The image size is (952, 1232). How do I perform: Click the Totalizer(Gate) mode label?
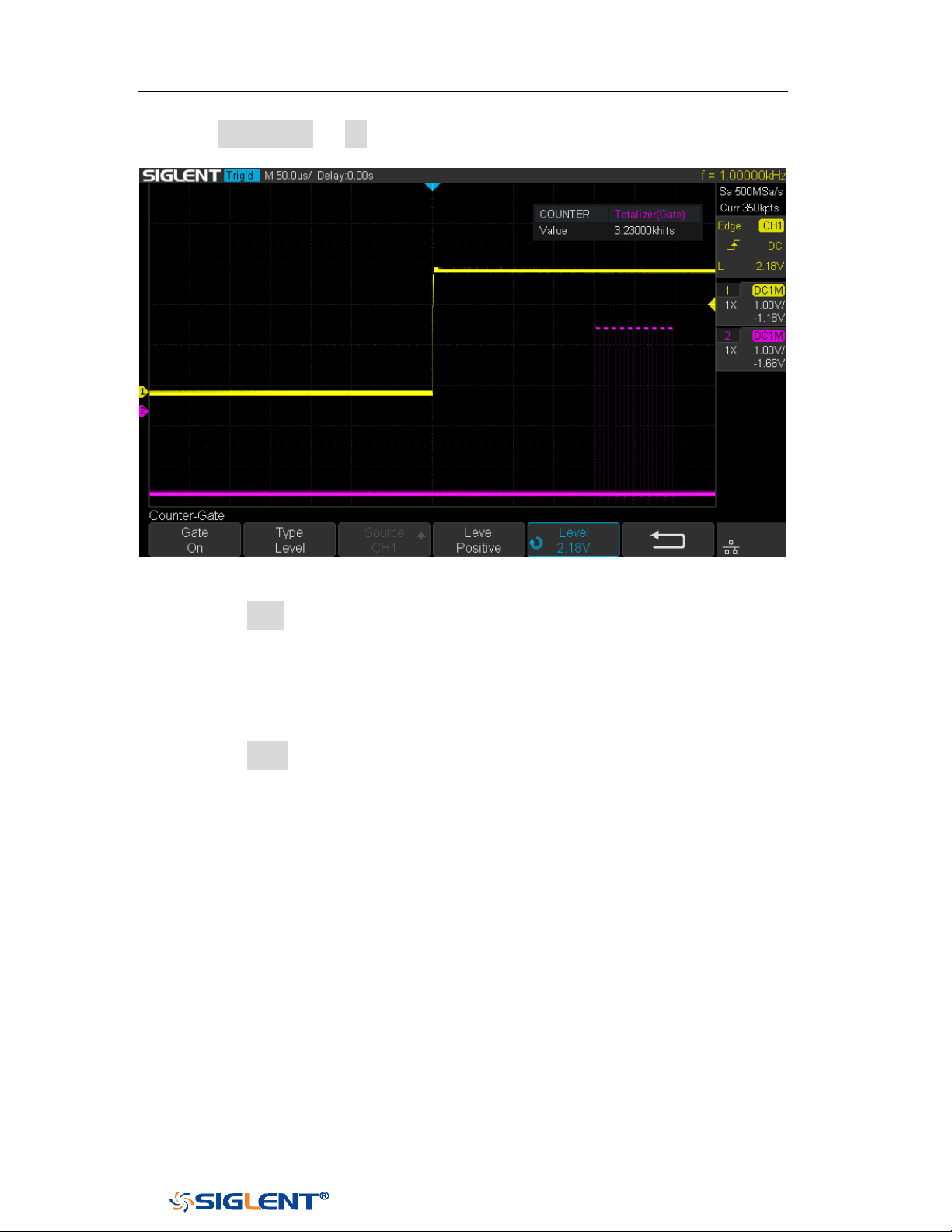coord(650,215)
